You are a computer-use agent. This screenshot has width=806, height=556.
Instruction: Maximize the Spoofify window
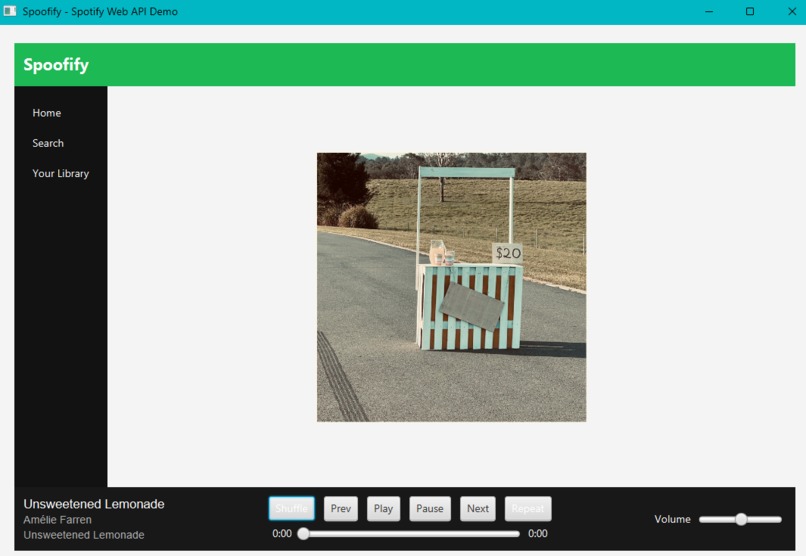750,11
